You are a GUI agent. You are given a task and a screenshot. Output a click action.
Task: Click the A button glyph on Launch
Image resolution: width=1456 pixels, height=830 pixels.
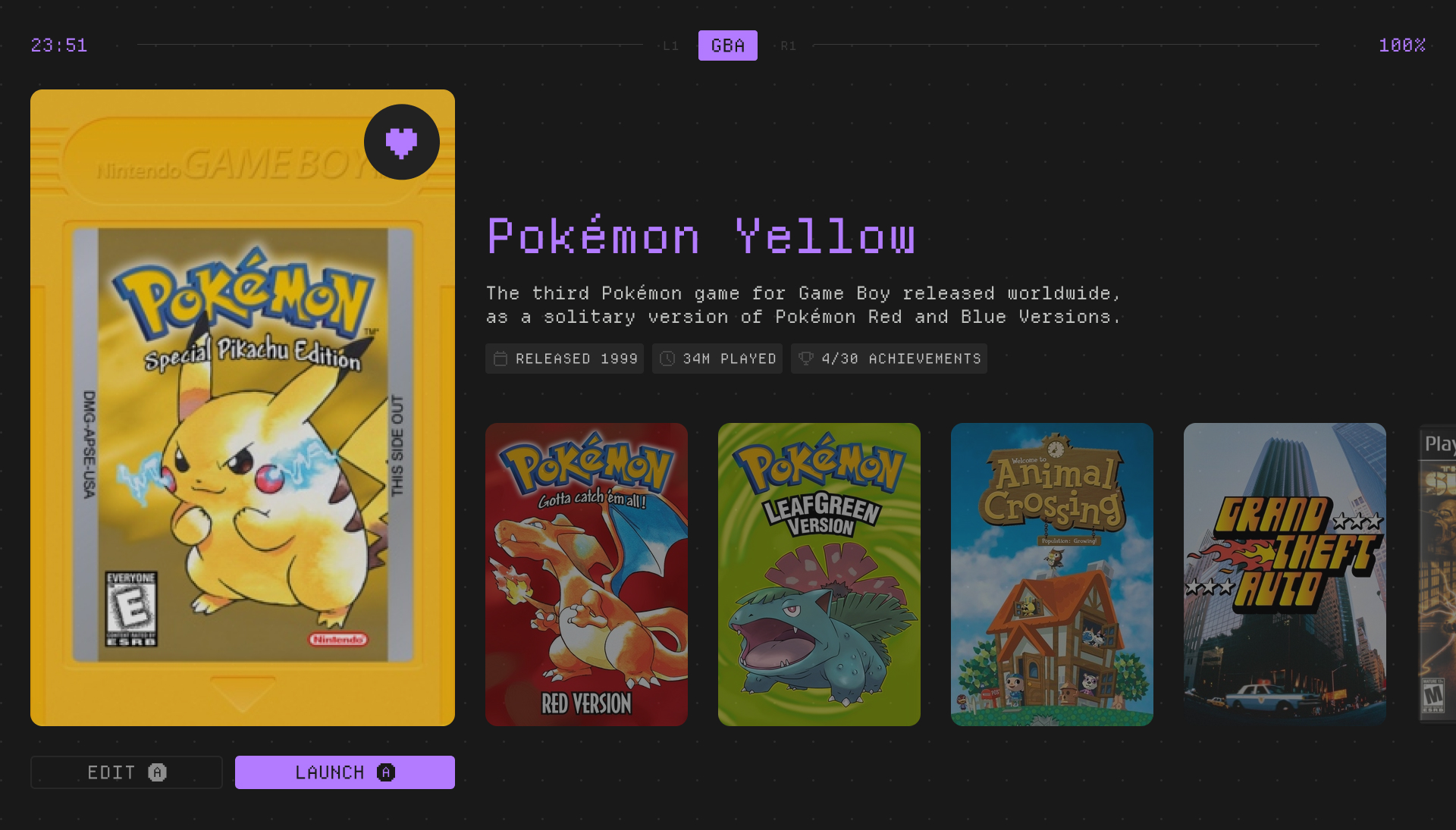tap(386, 772)
